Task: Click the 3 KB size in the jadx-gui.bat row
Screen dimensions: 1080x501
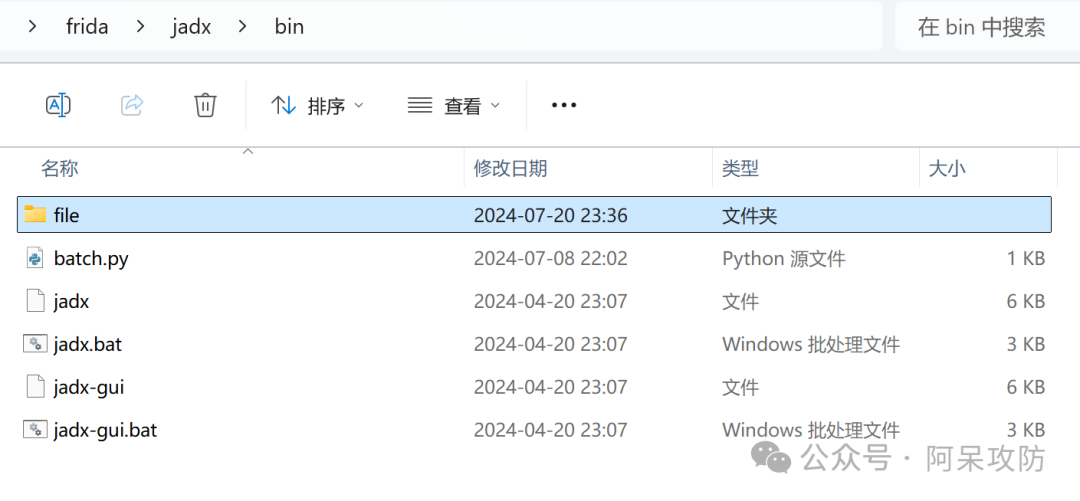Action: tap(1025, 431)
